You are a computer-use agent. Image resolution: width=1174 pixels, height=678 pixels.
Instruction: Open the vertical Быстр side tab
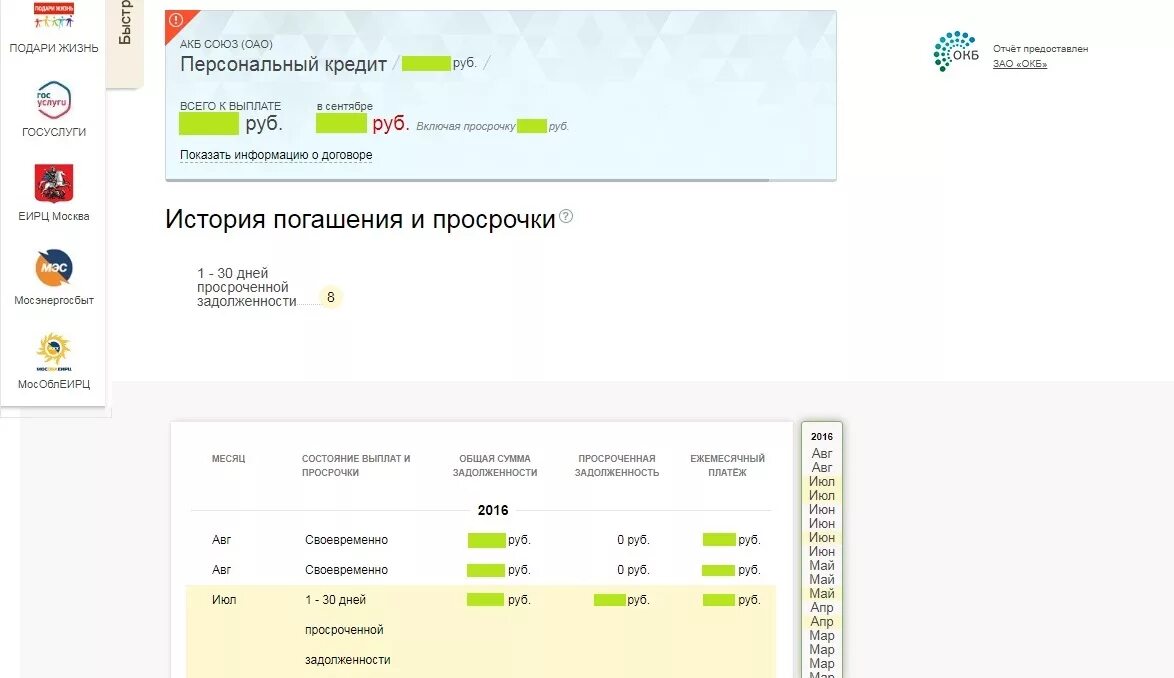pyautogui.click(x=124, y=43)
